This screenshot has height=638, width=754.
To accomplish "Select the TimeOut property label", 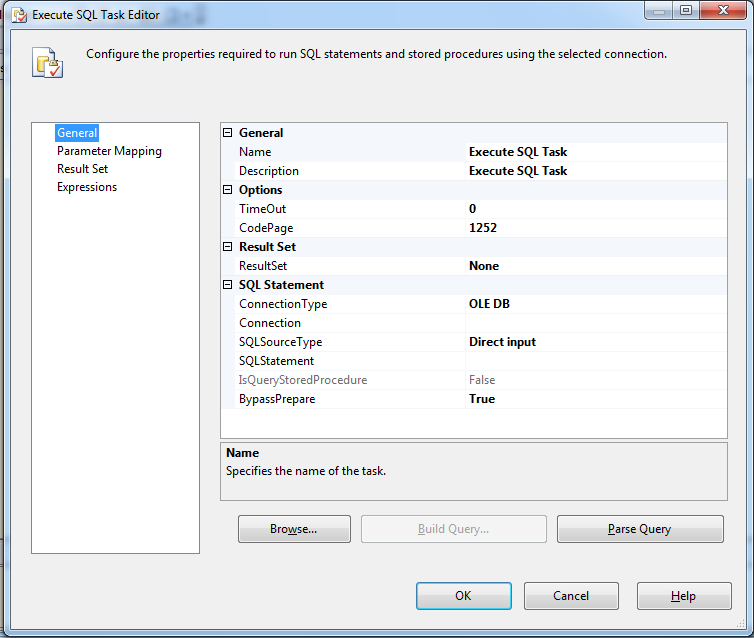I will 262,209.
